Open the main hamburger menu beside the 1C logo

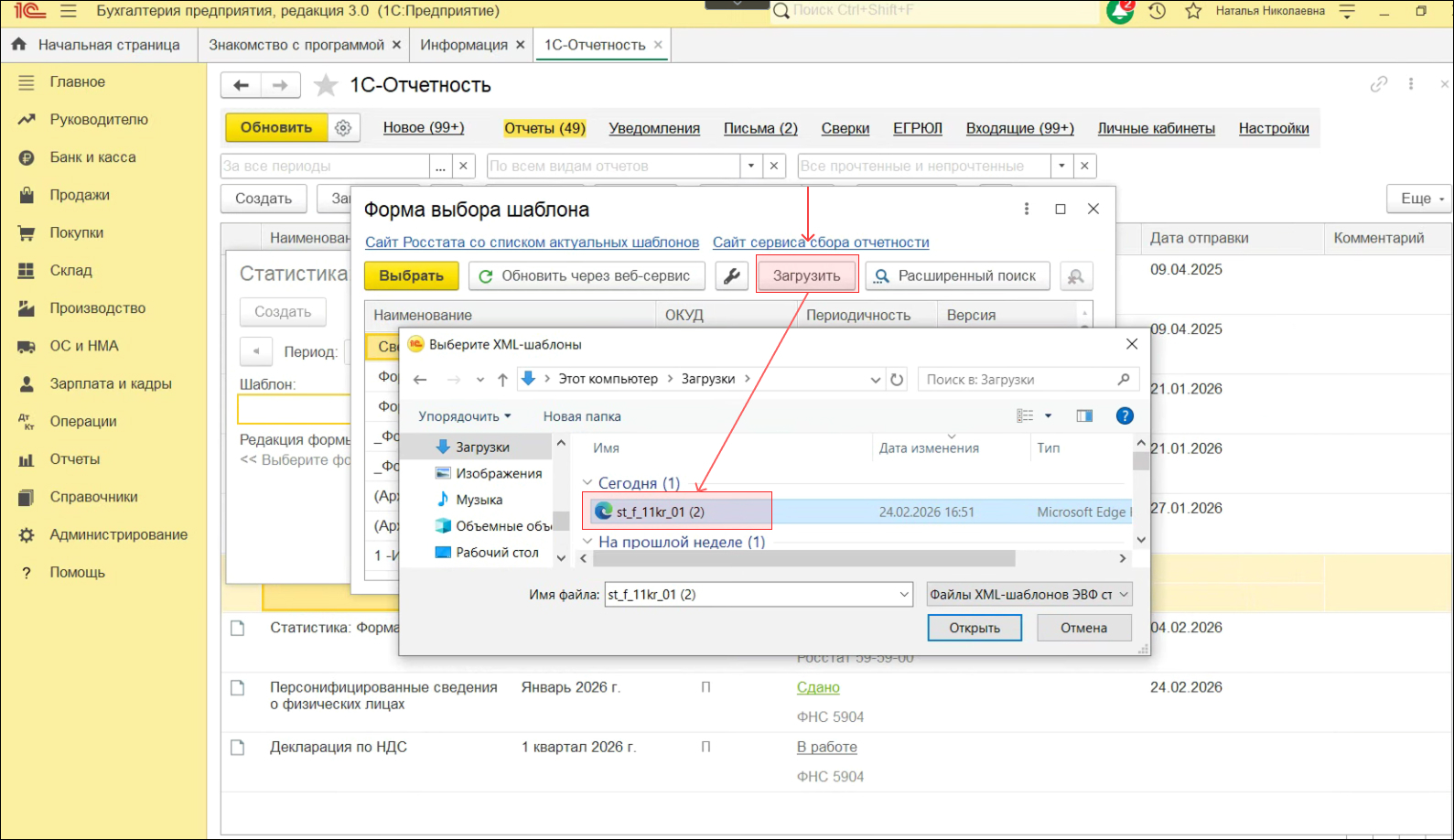(x=69, y=11)
